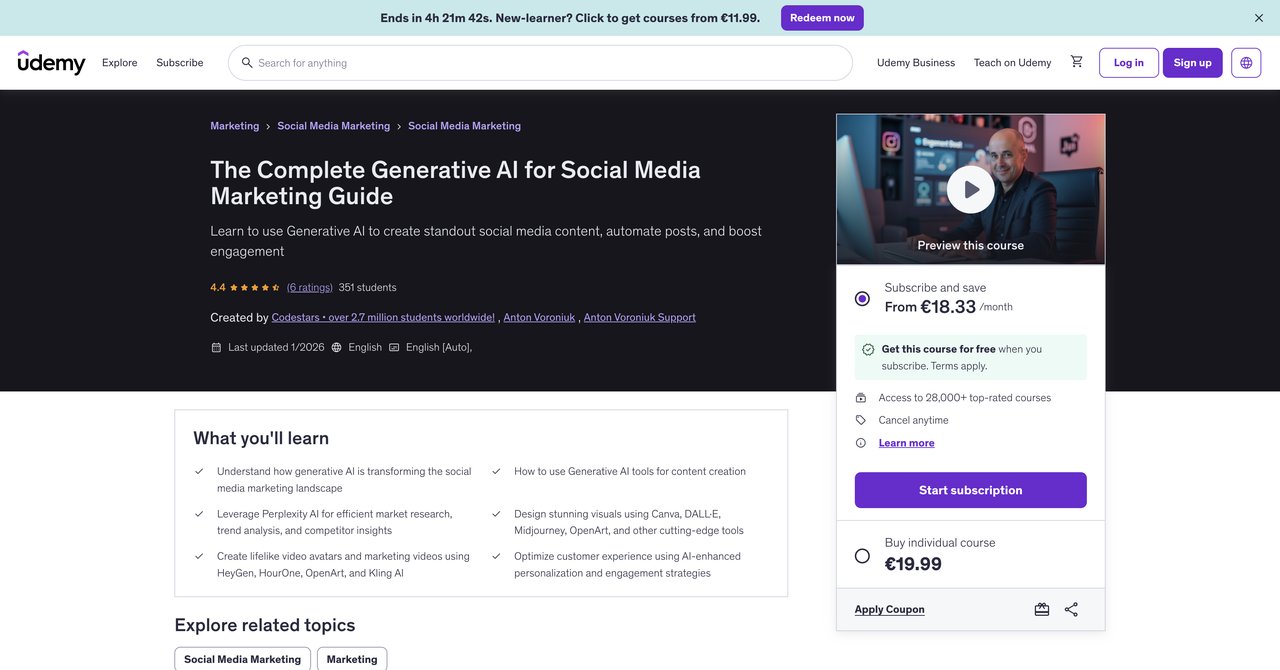Screen dimensions: 1280x670
Task: Click the star rating icons
Action: 254,288
